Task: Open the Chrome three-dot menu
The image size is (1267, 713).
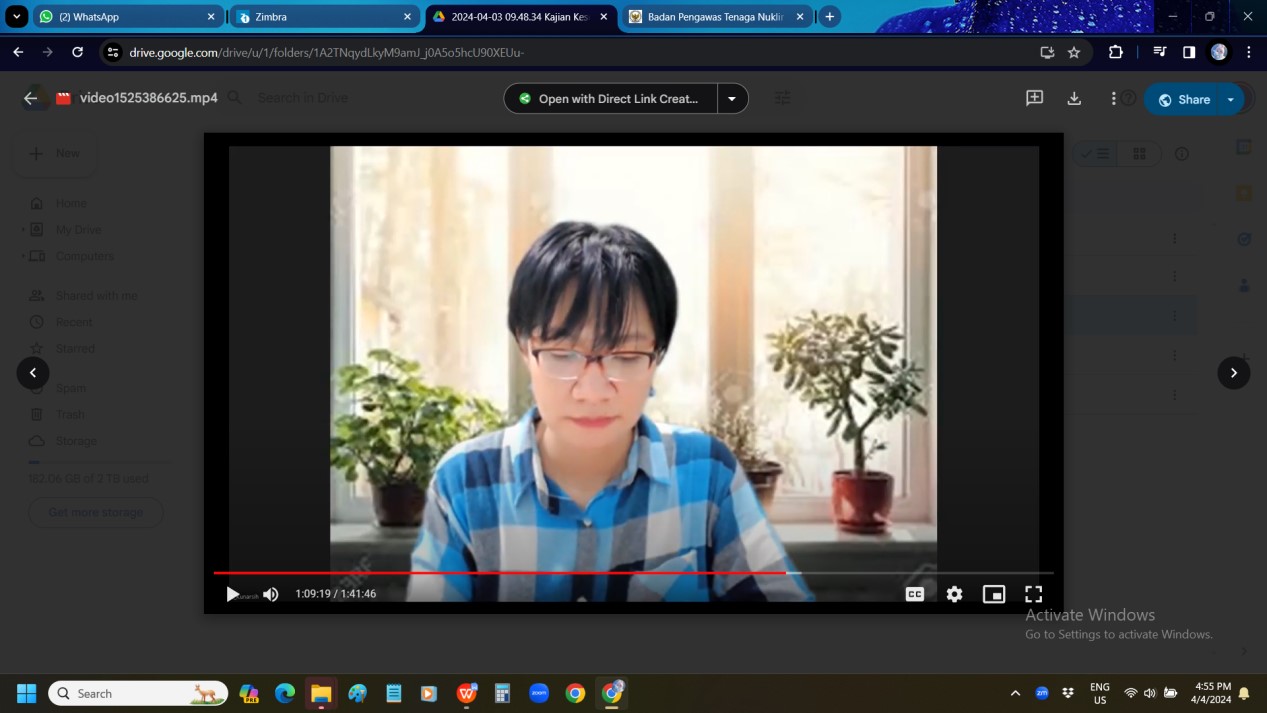Action: [x=1249, y=52]
